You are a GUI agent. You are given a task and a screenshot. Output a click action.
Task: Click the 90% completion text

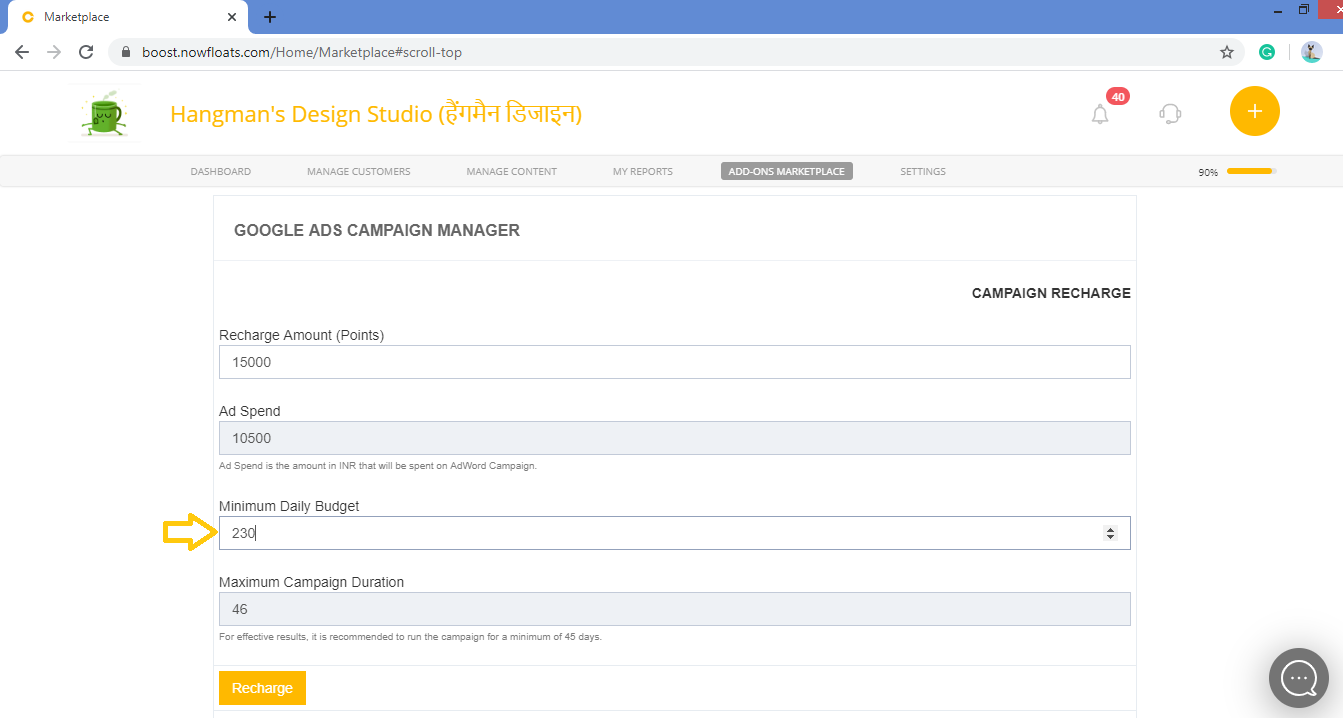(1208, 172)
